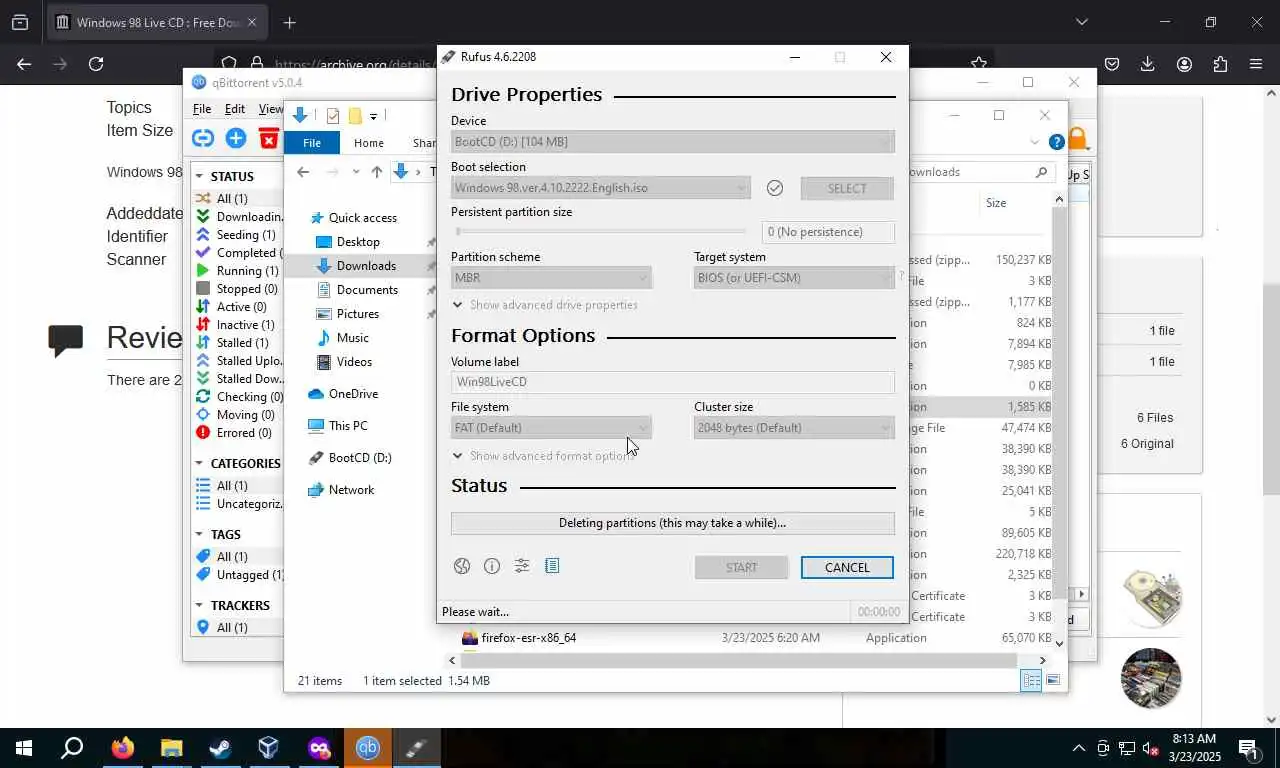Click the checksum checkmark icon beside boot selection
This screenshot has height=768, width=1280.
click(774, 188)
